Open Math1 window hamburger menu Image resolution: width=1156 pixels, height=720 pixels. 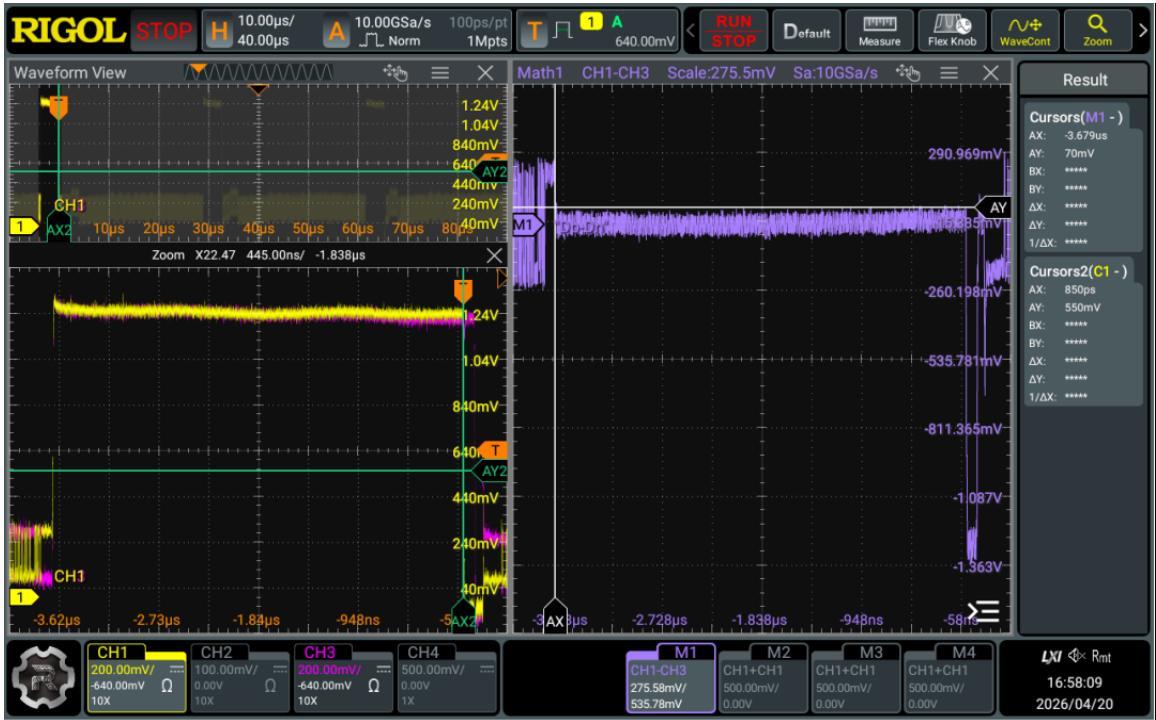[x=949, y=72]
